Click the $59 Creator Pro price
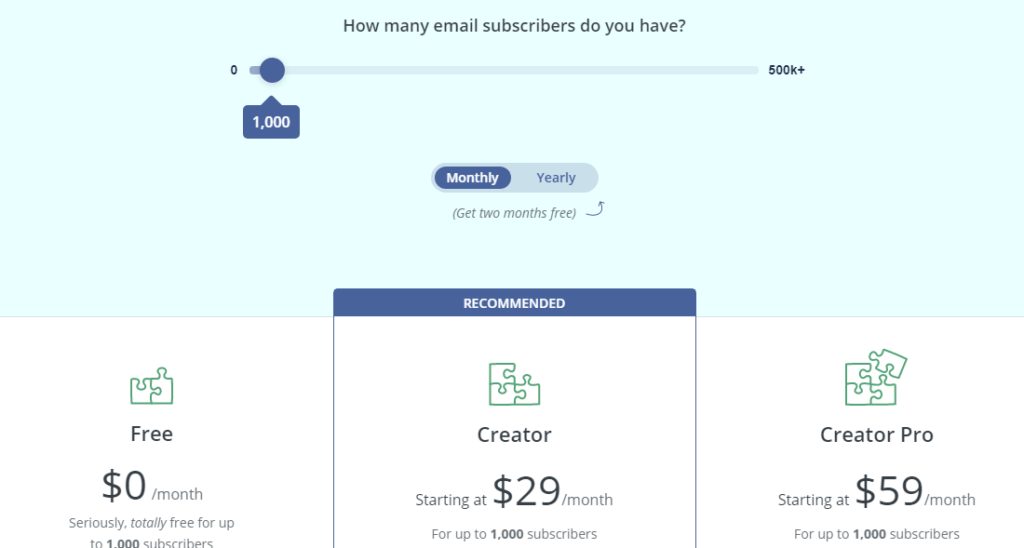This screenshot has width=1024, height=548. (889, 492)
